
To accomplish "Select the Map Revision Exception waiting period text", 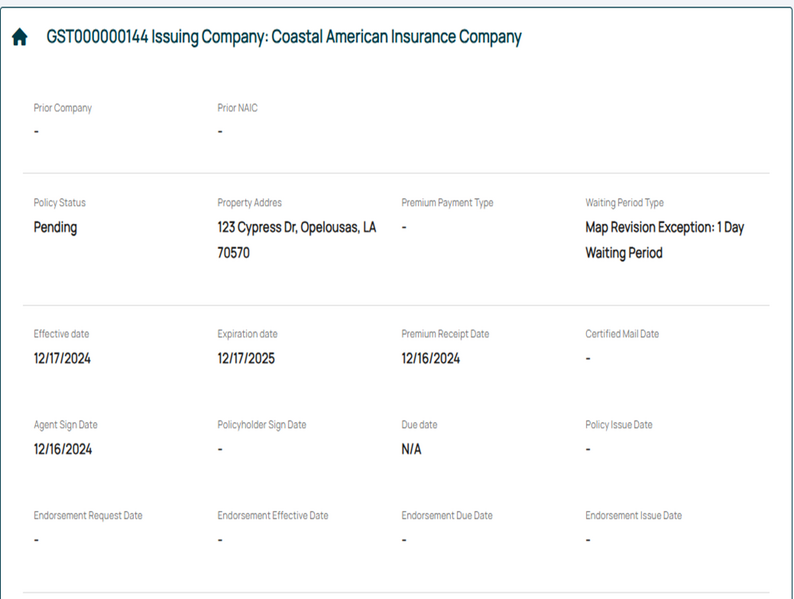I will click(x=664, y=240).
